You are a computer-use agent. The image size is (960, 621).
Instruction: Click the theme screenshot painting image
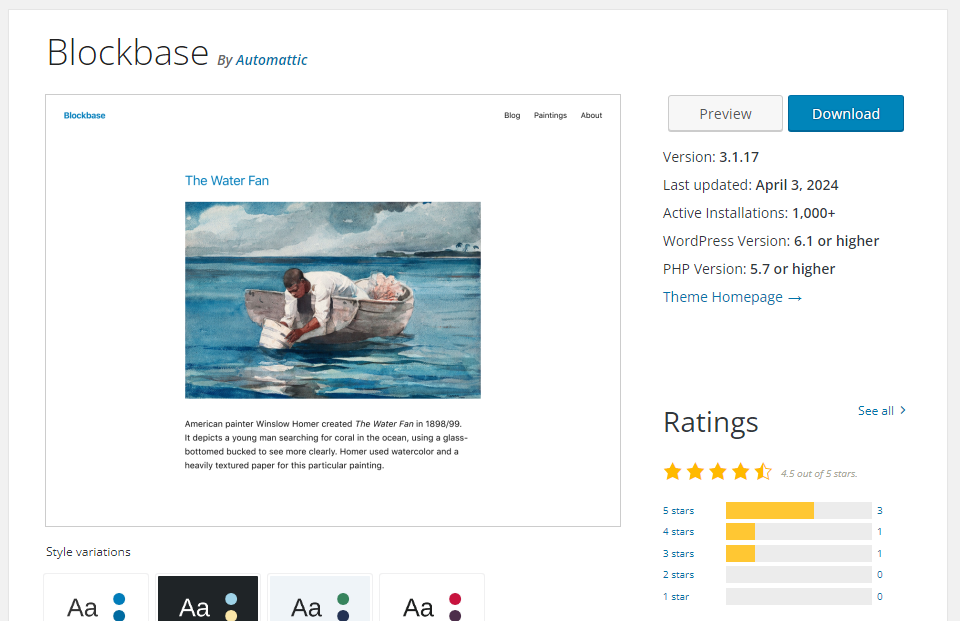coord(332,300)
